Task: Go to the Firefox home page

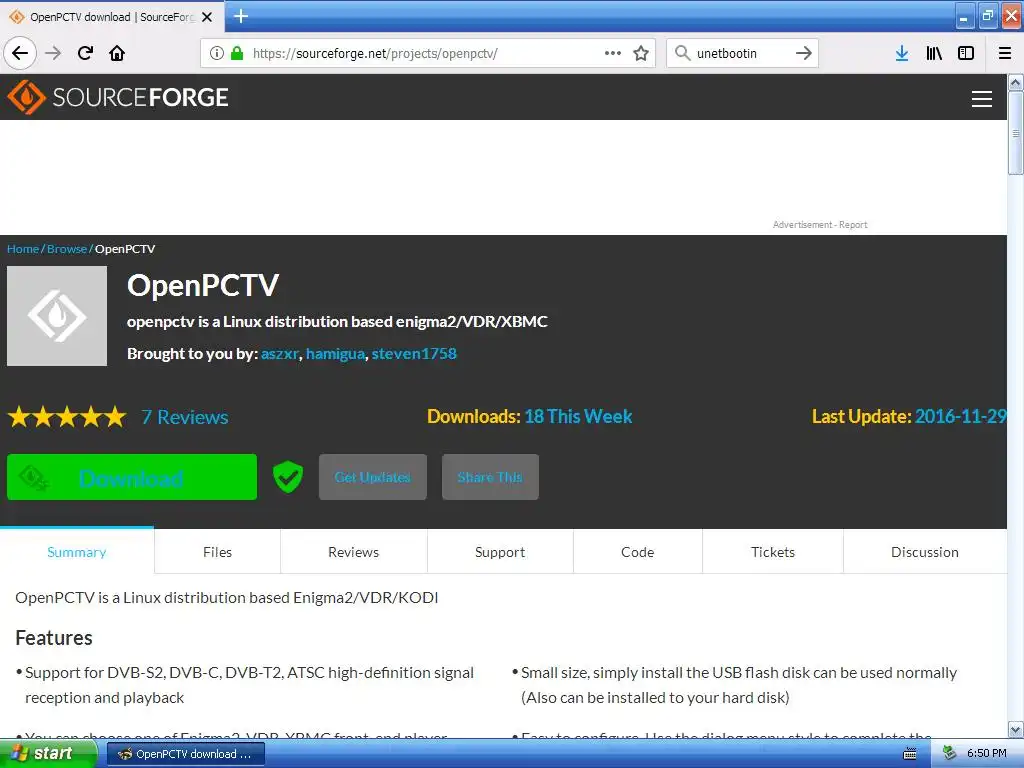Action: [117, 53]
